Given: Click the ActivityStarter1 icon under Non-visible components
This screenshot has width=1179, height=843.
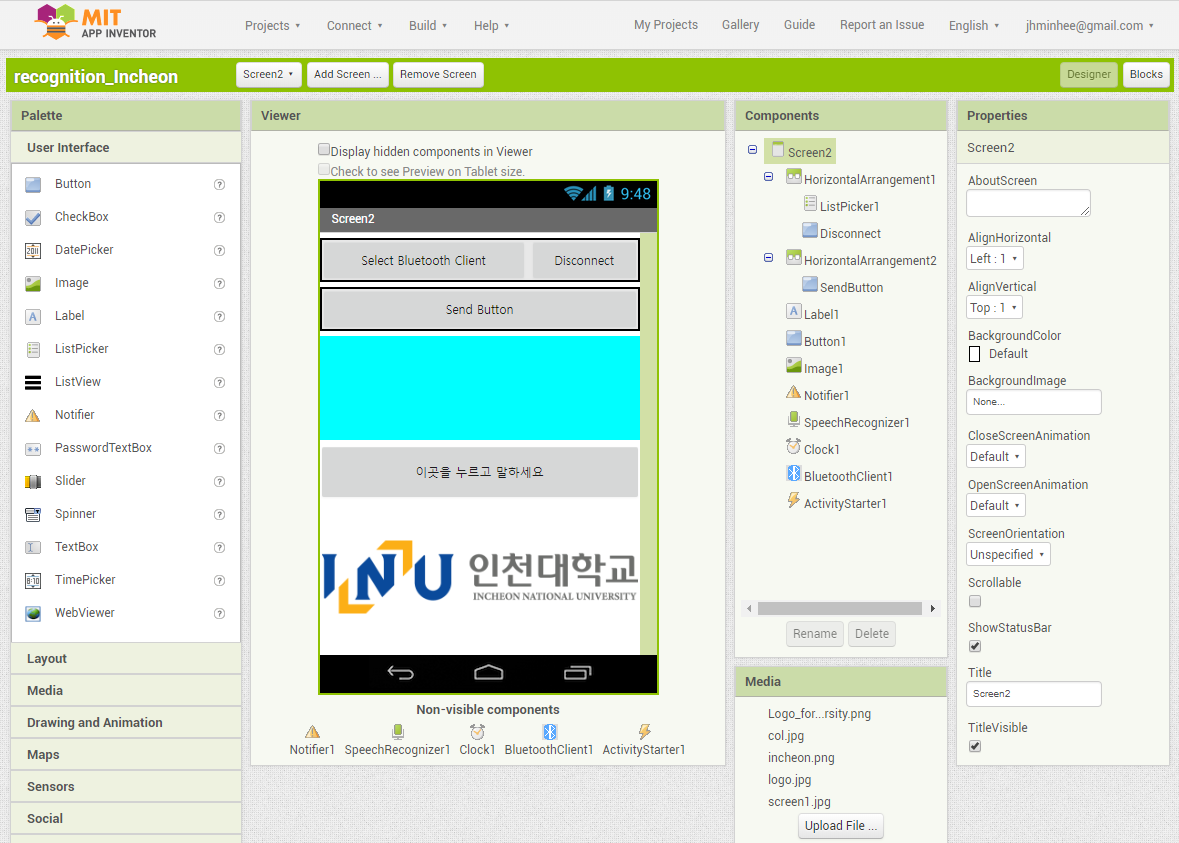Looking at the screenshot, I should [x=645, y=731].
